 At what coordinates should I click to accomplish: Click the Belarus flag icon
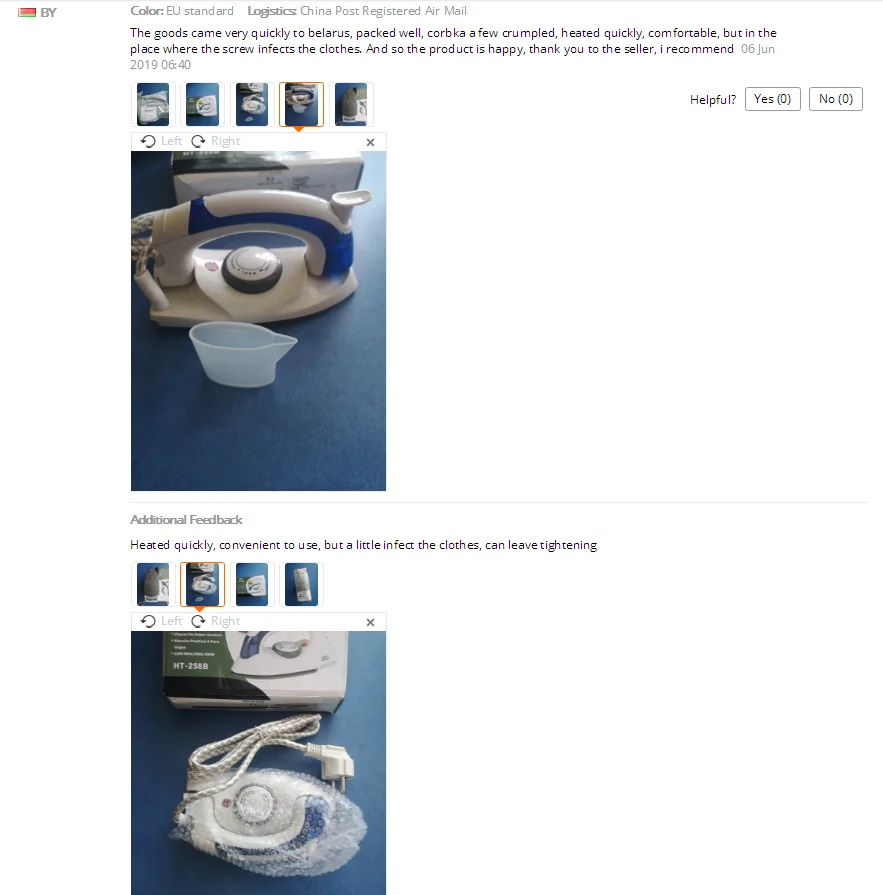(x=27, y=13)
